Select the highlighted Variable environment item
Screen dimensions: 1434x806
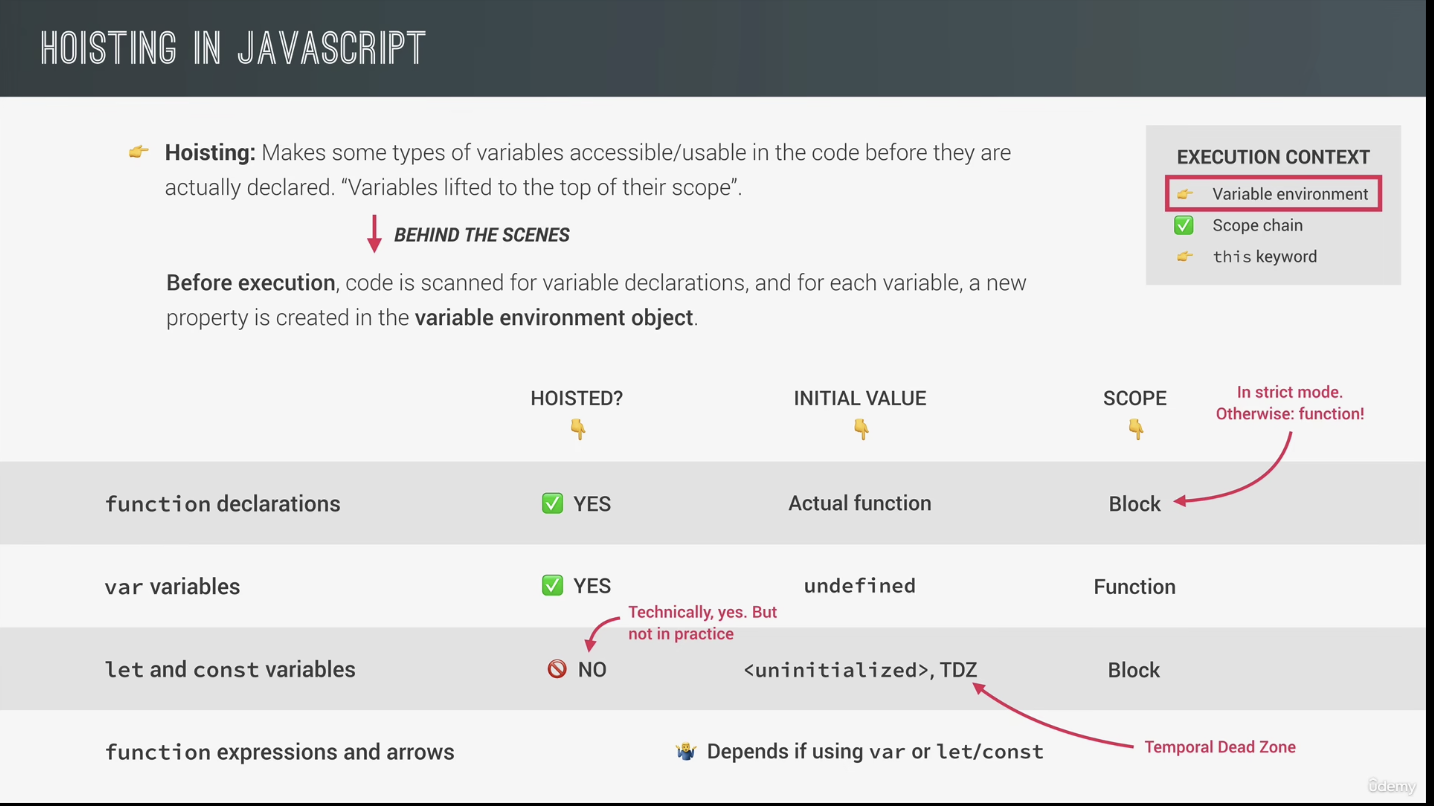pyautogui.click(x=1273, y=193)
